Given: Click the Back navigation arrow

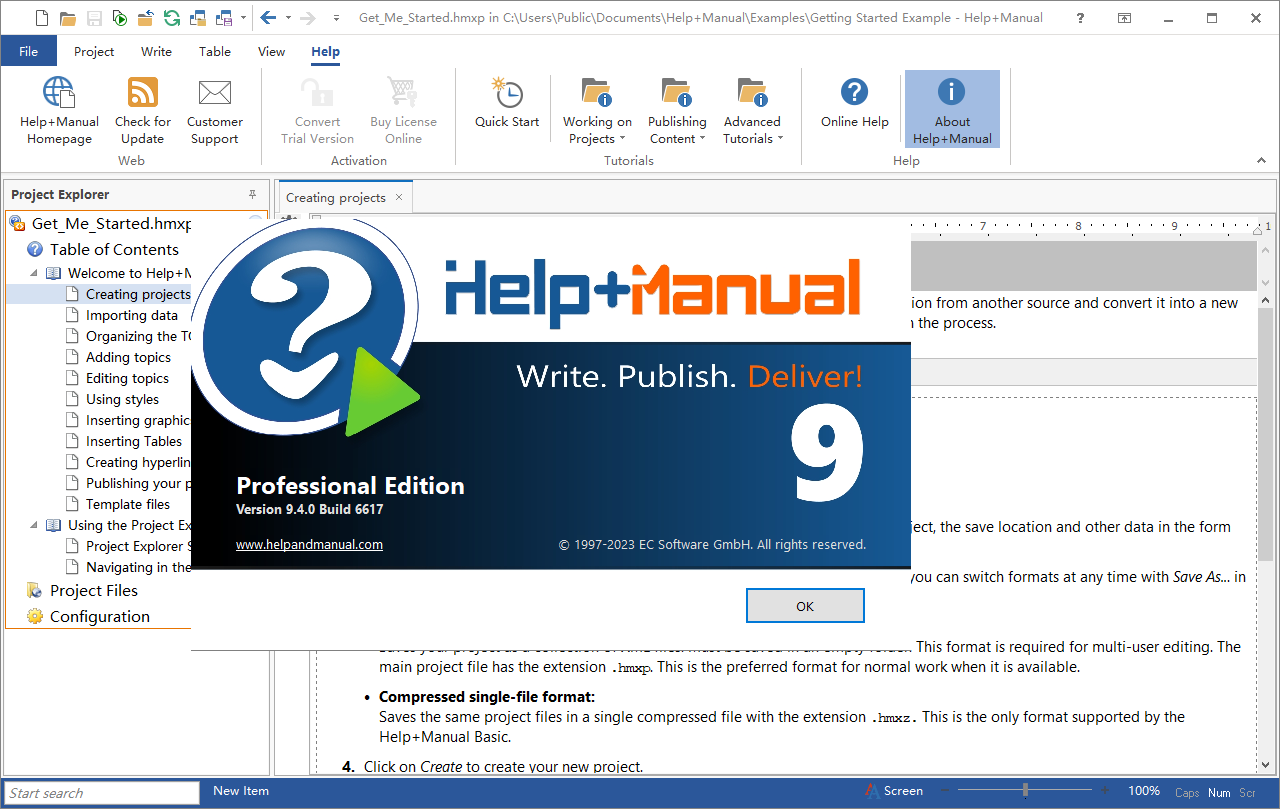Looking at the screenshot, I should point(267,18).
